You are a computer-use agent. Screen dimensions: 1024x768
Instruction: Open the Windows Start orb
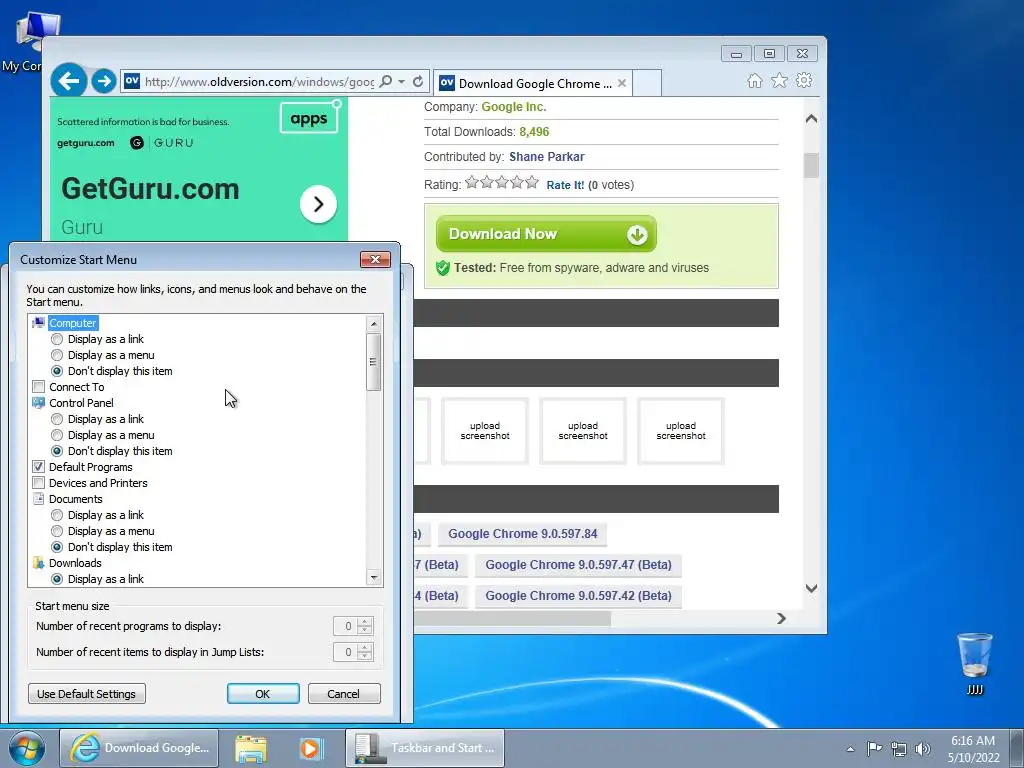27,748
